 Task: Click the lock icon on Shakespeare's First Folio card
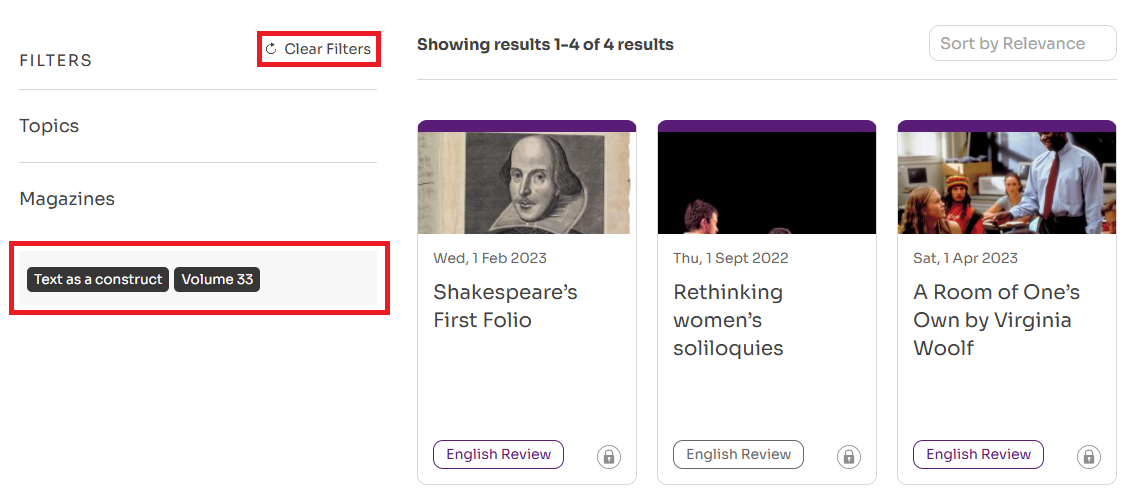pos(608,457)
